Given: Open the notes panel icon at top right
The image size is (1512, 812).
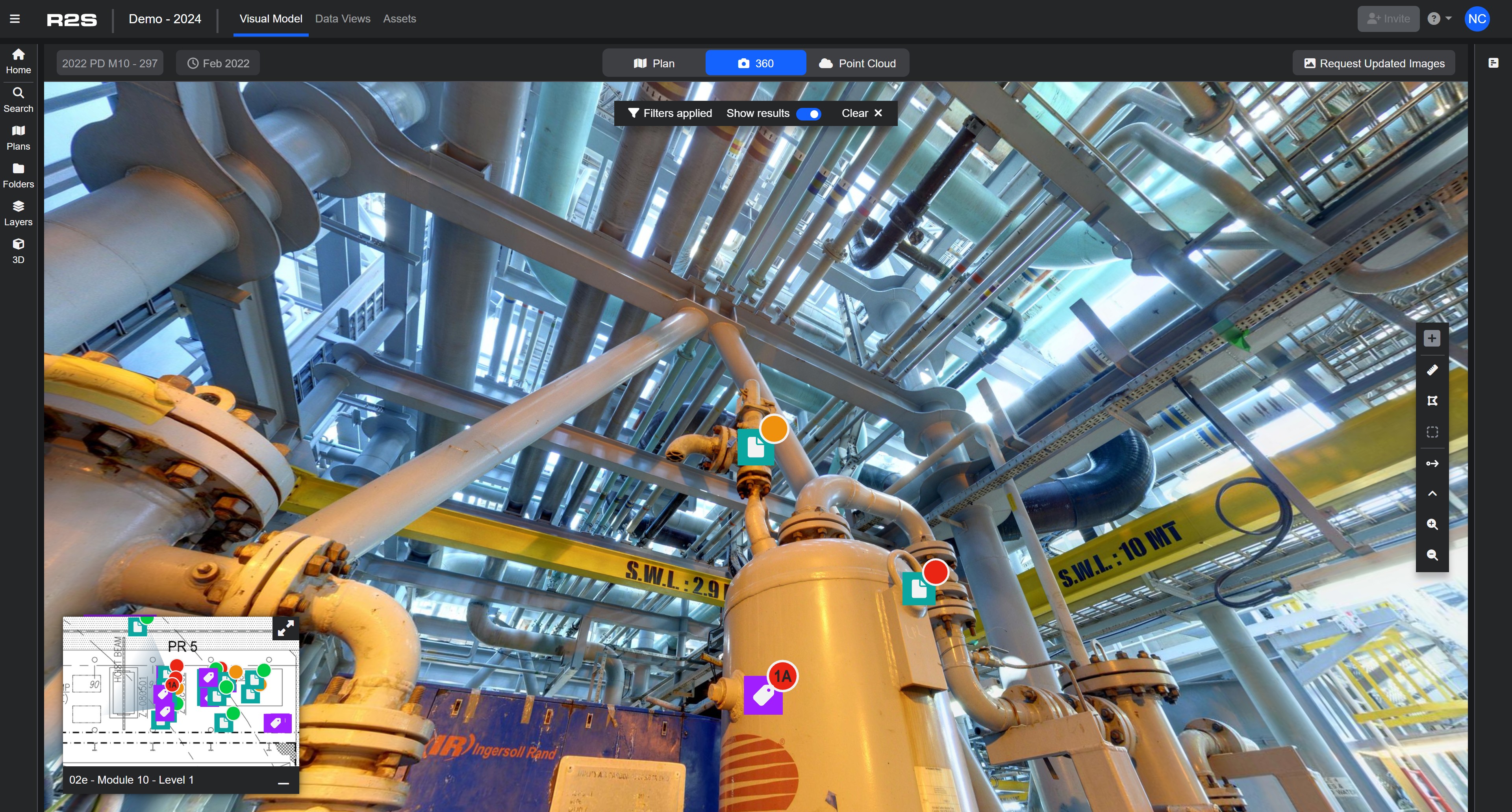Looking at the screenshot, I should point(1493,63).
